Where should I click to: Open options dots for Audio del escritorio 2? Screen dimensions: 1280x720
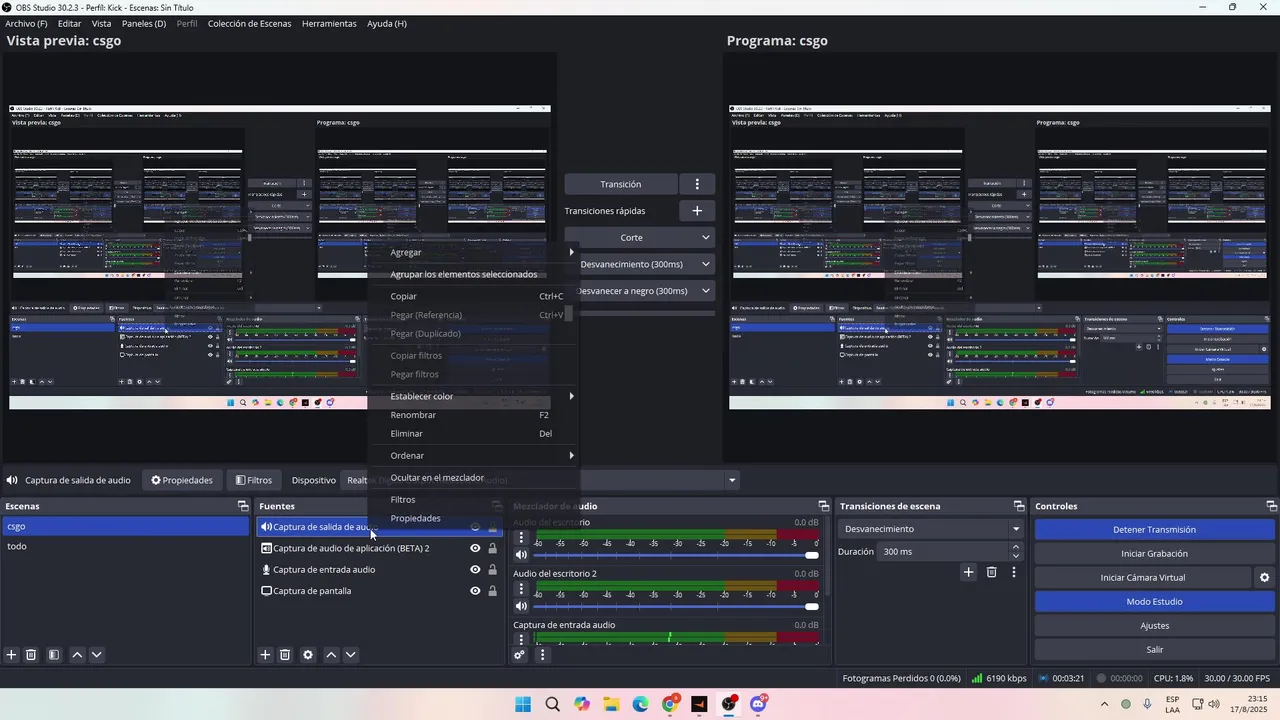[x=521, y=589]
